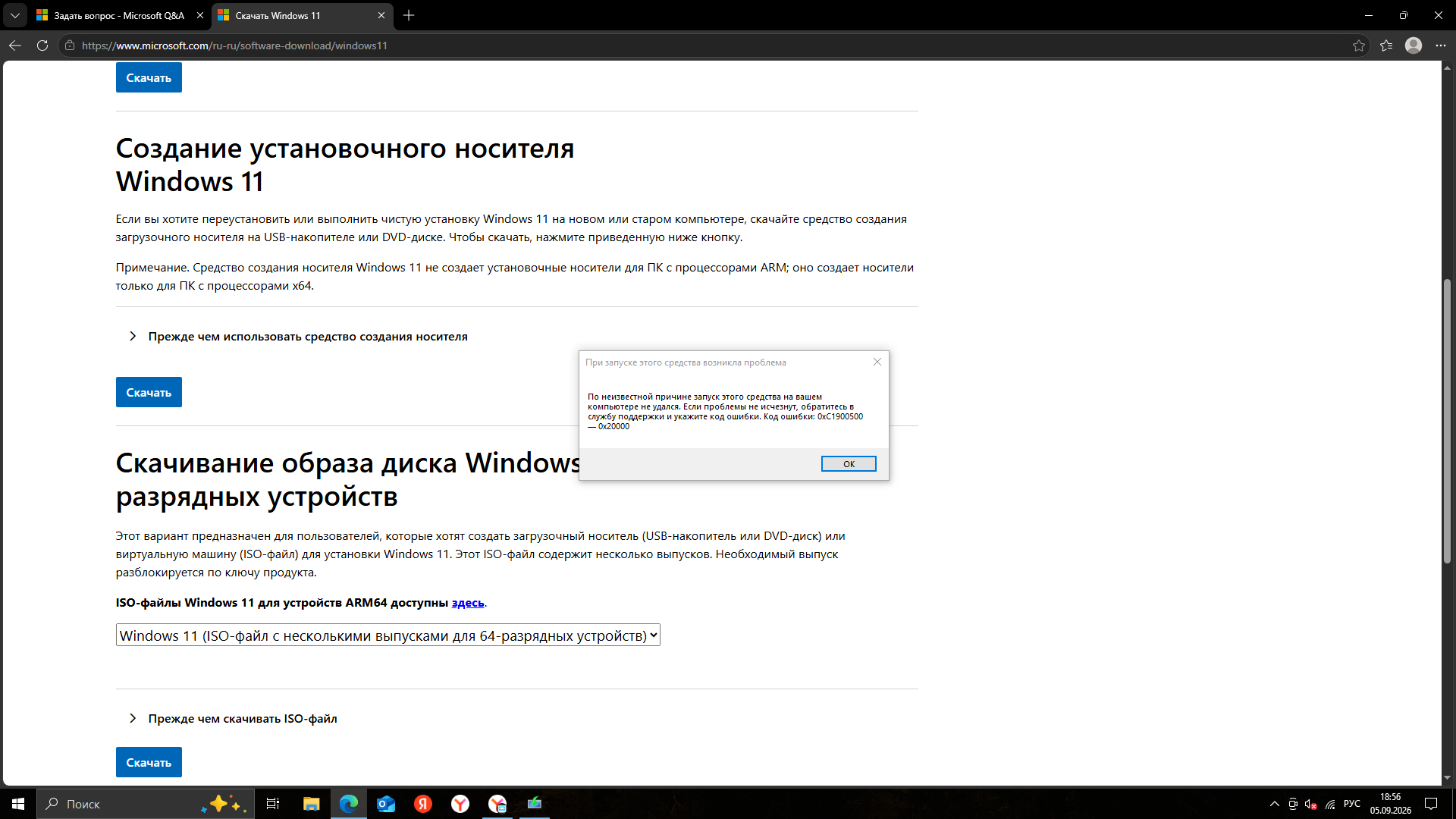Open the browser profile avatar

tap(1414, 45)
